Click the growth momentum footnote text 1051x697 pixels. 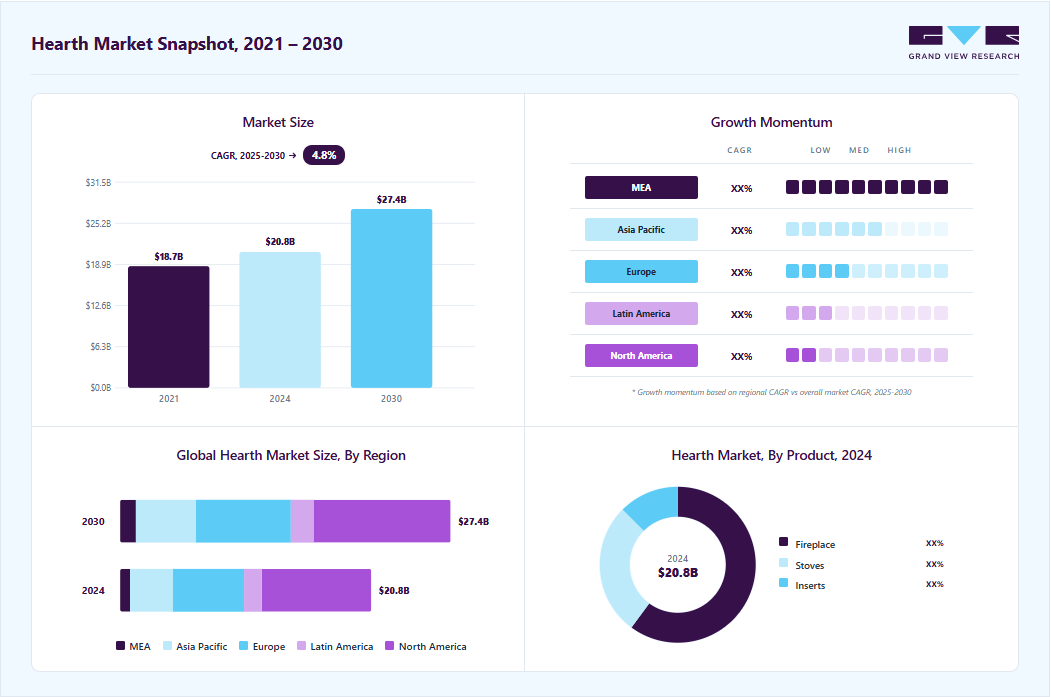(x=771, y=392)
